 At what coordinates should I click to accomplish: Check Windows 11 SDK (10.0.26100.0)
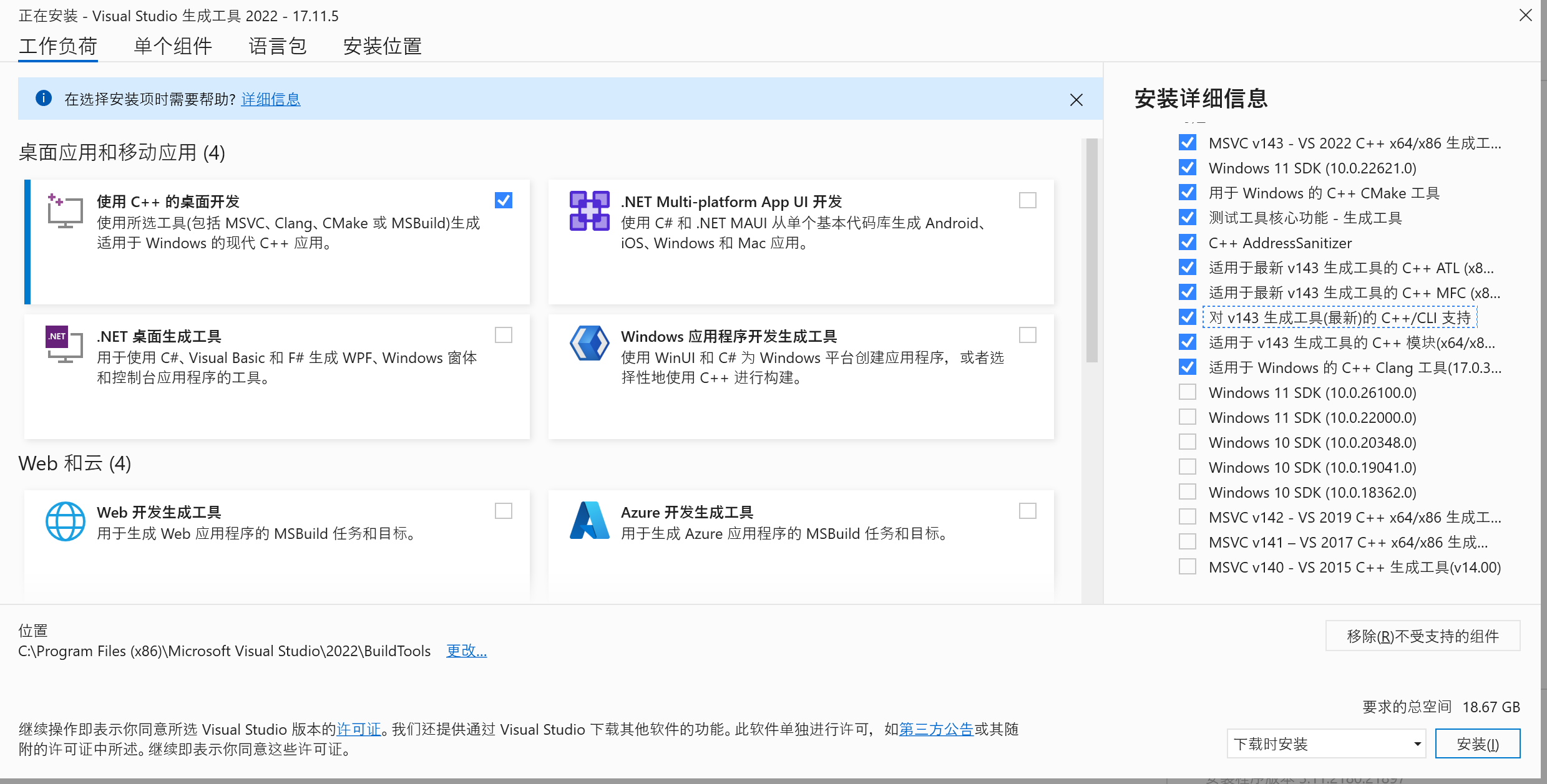pos(1188,392)
